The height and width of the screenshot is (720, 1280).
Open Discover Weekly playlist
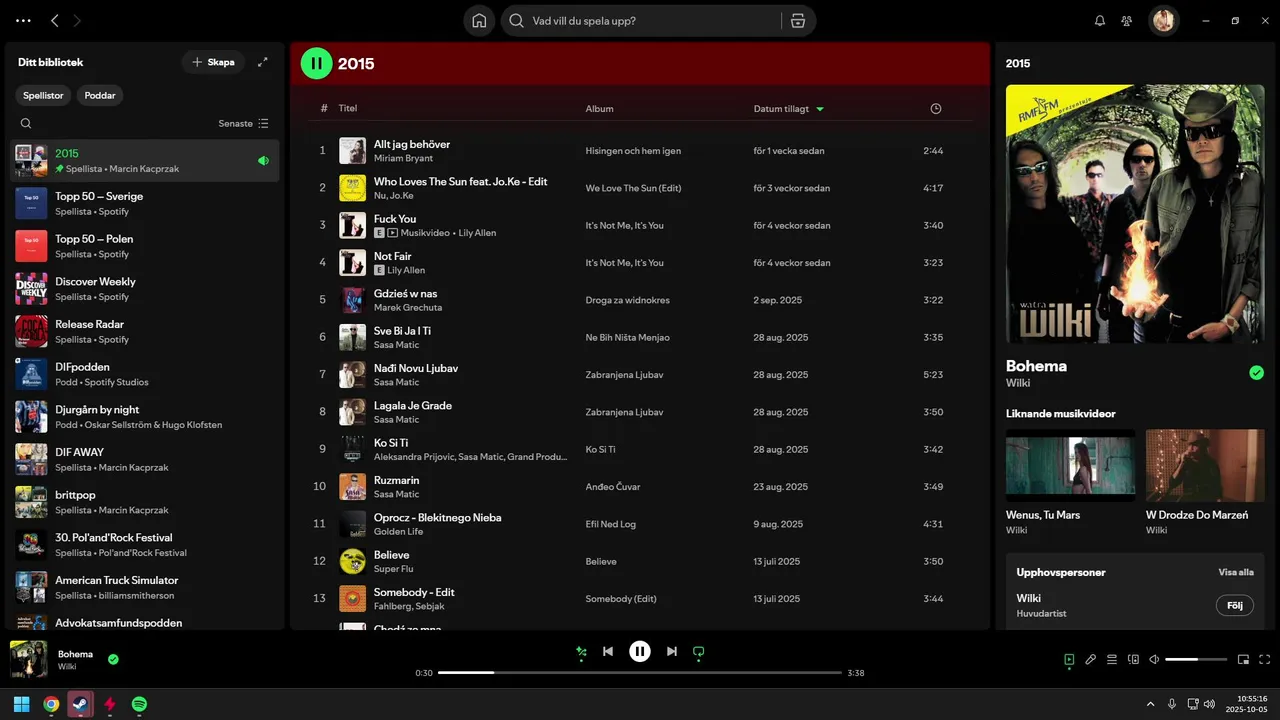tap(145, 289)
